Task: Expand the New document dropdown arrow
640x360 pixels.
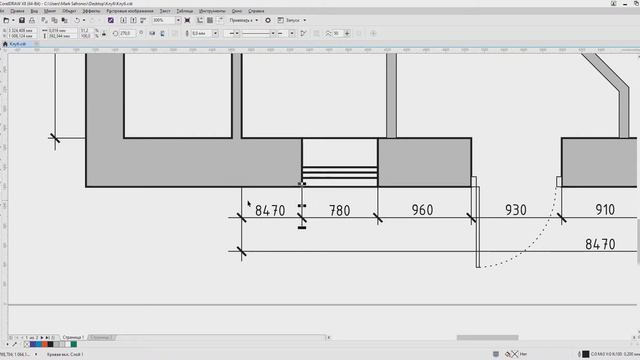Action: click(x=13, y=20)
